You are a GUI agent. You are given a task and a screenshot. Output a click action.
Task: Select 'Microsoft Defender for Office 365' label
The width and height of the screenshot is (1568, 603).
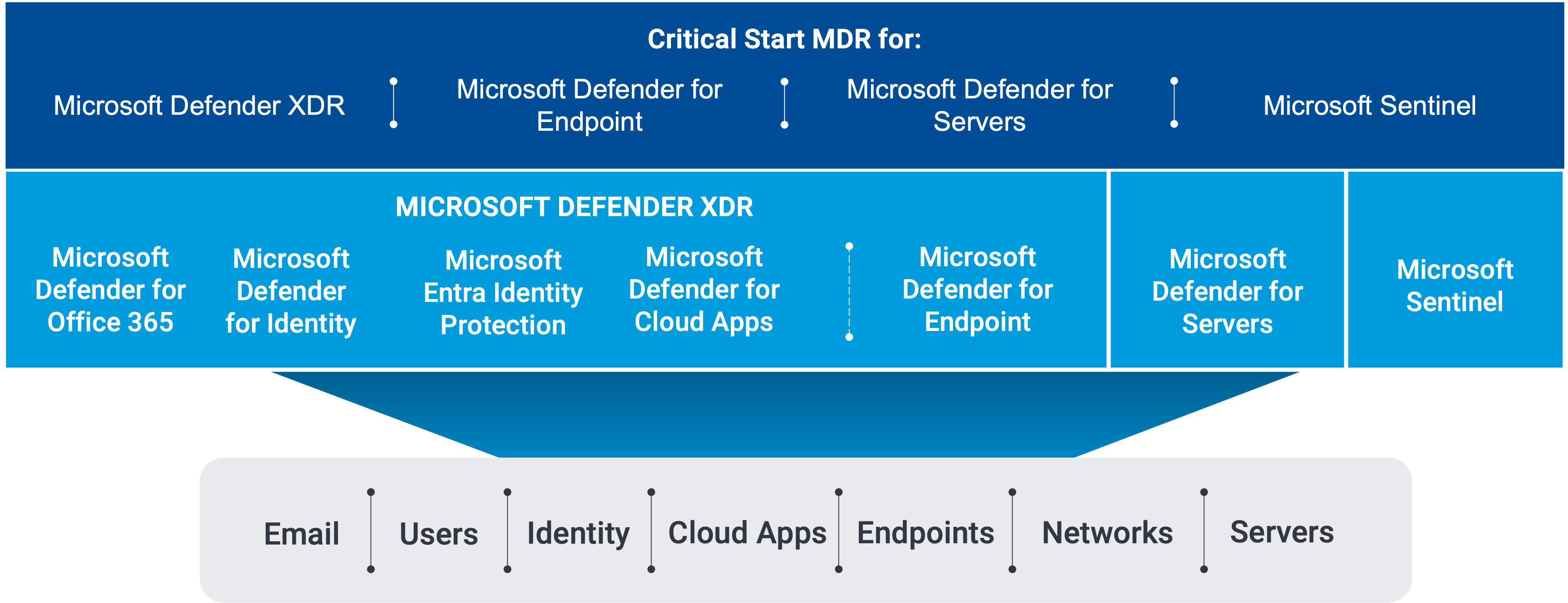[x=110, y=290]
